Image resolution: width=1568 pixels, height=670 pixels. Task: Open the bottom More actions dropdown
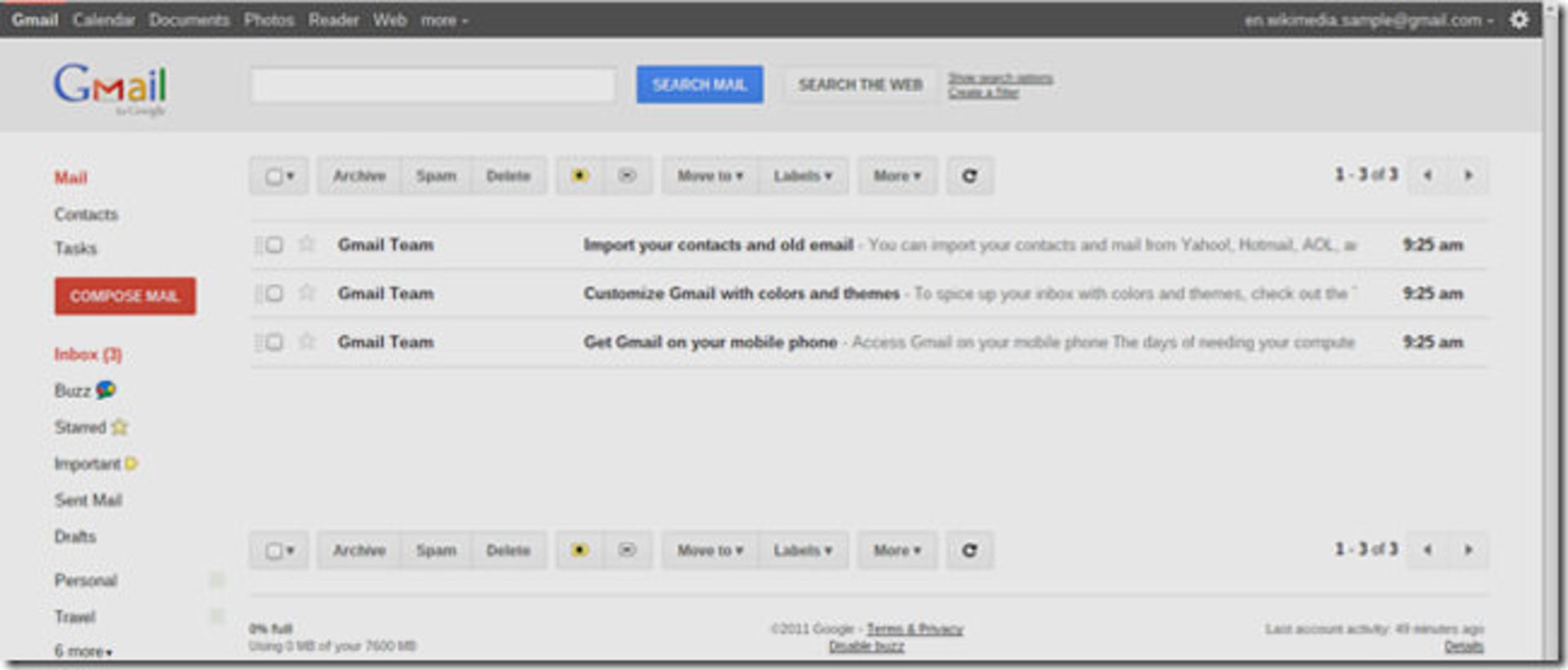coord(897,550)
